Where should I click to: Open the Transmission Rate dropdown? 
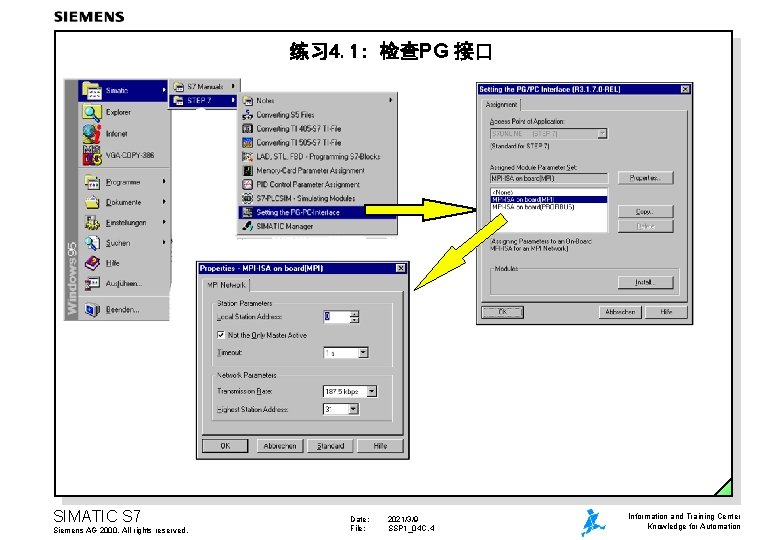[372, 391]
